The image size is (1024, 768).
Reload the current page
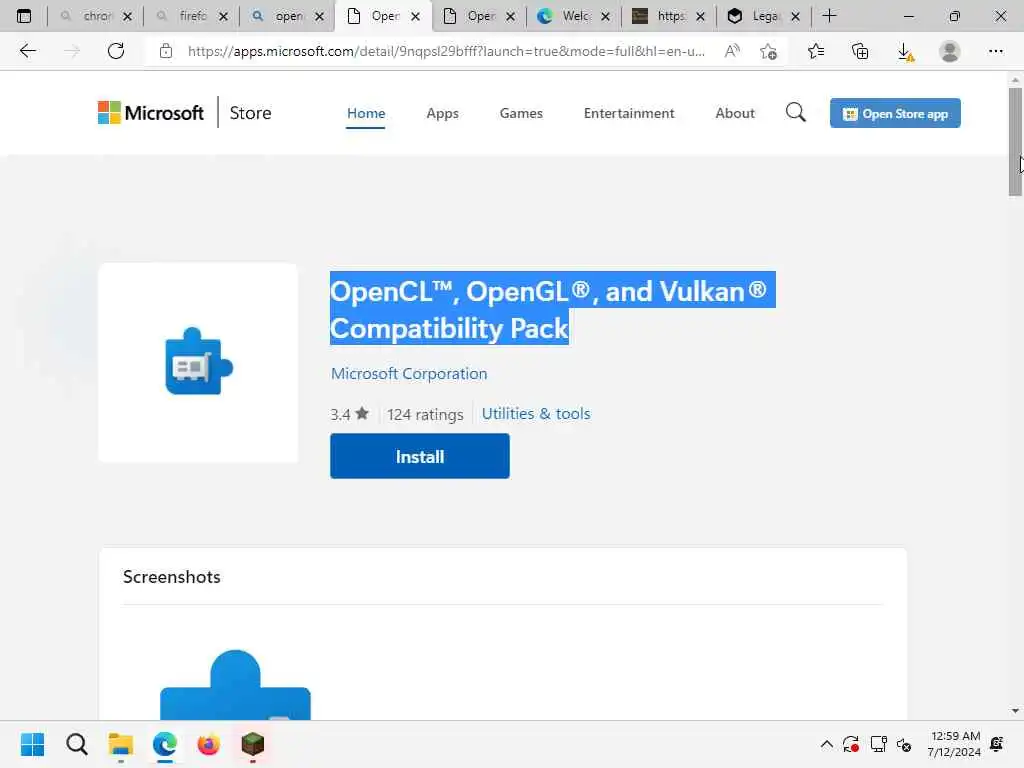click(x=116, y=51)
